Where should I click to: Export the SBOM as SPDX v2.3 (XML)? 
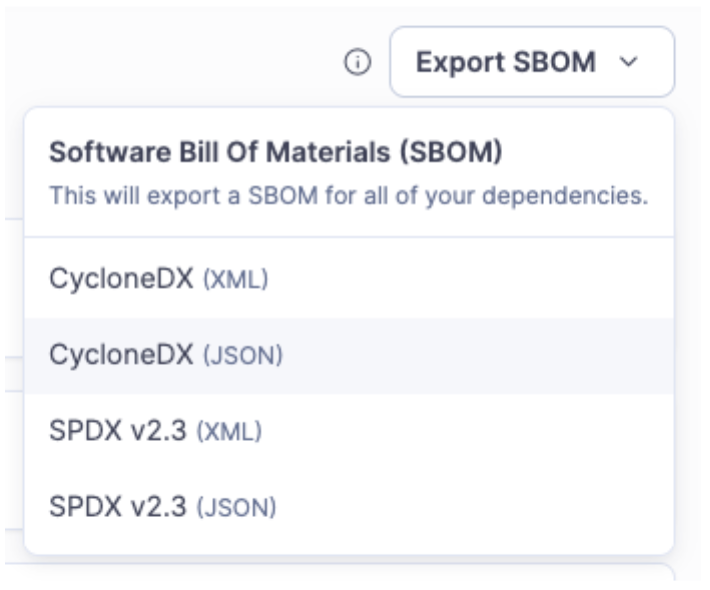[x=155, y=431]
